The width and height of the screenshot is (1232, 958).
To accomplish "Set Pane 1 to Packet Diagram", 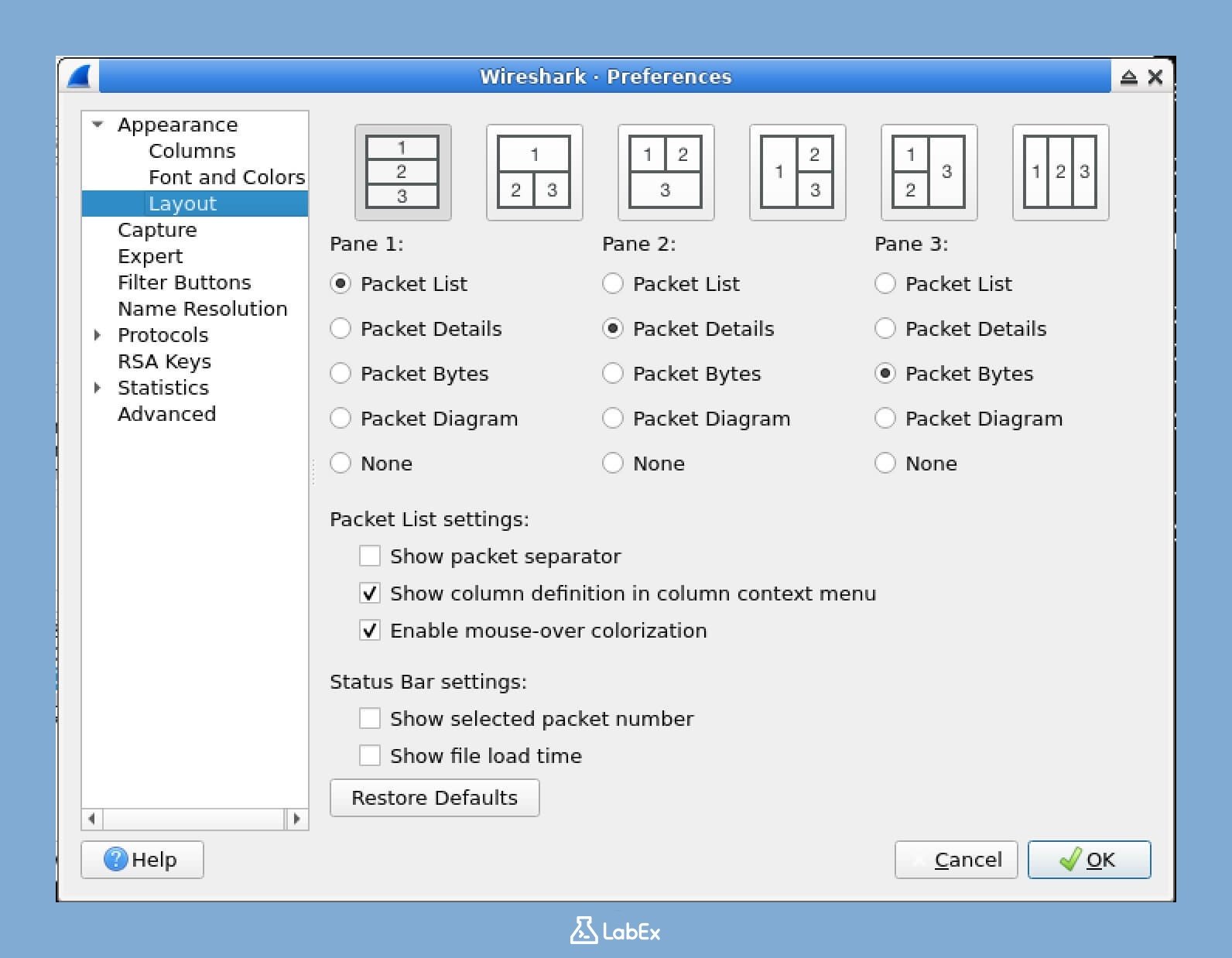I will click(x=424, y=419).
